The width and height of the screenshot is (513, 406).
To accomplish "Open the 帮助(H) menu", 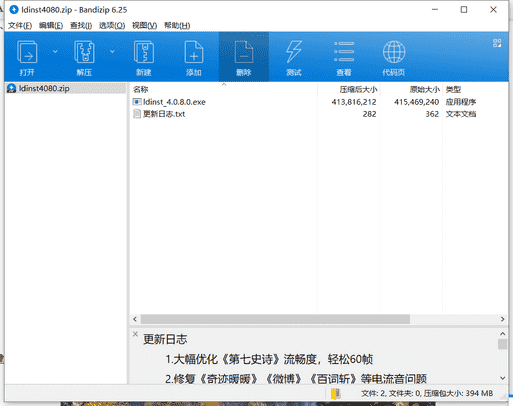I will (177, 26).
